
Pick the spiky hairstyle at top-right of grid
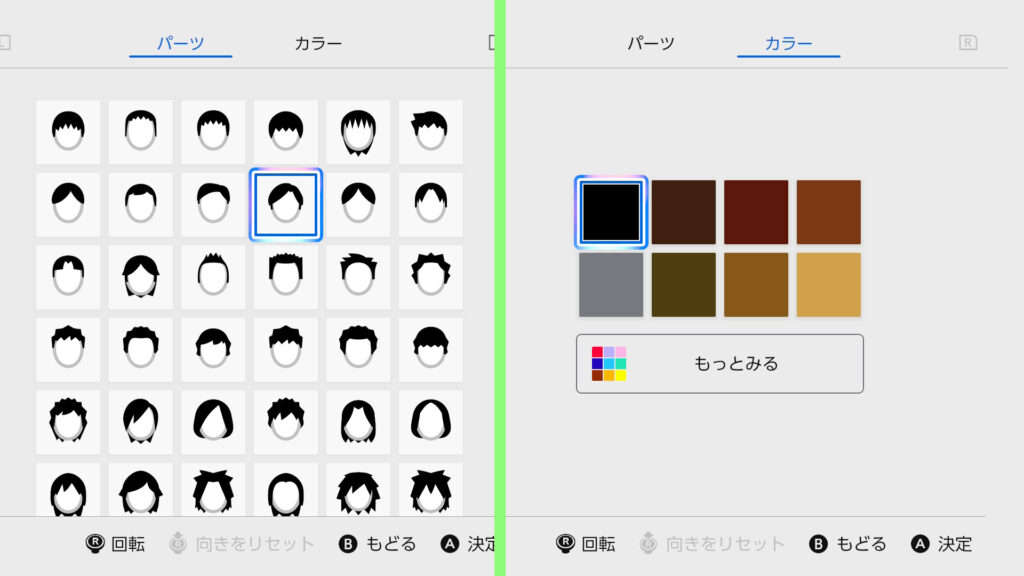point(430,132)
